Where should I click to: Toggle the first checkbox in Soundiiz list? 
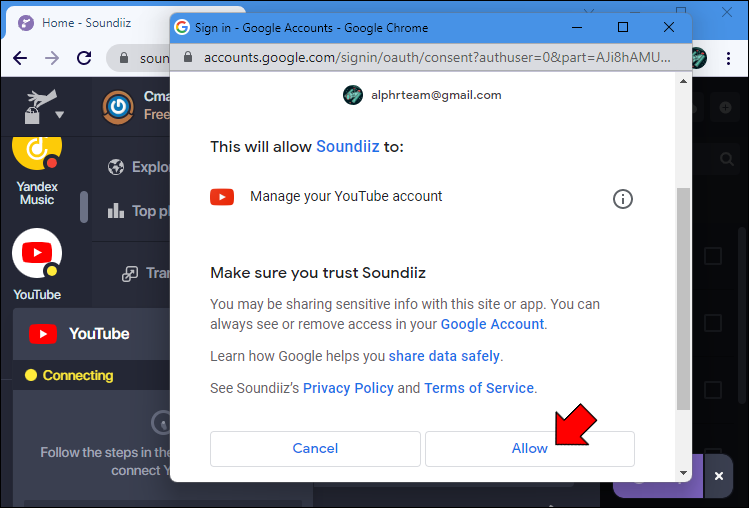[x=713, y=256]
